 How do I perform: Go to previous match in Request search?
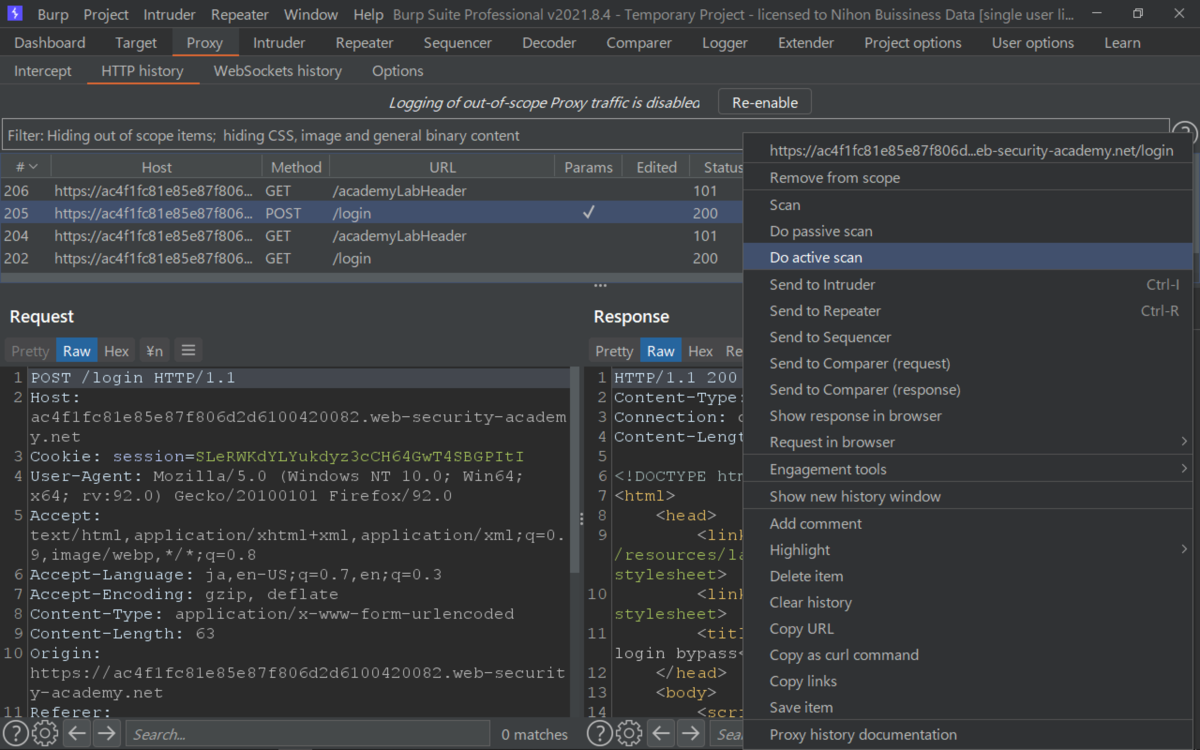tap(77, 734)
